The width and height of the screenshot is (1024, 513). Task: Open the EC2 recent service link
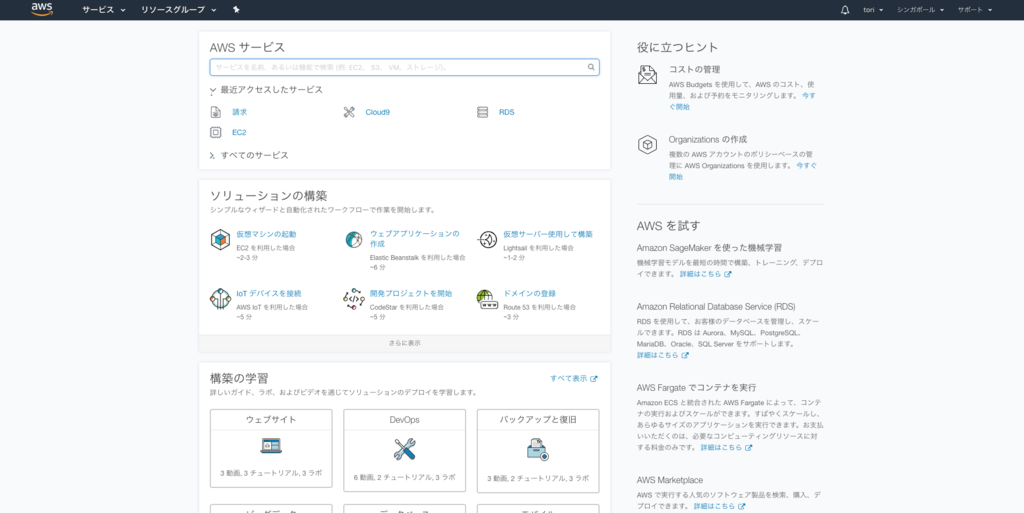point(239,132)
